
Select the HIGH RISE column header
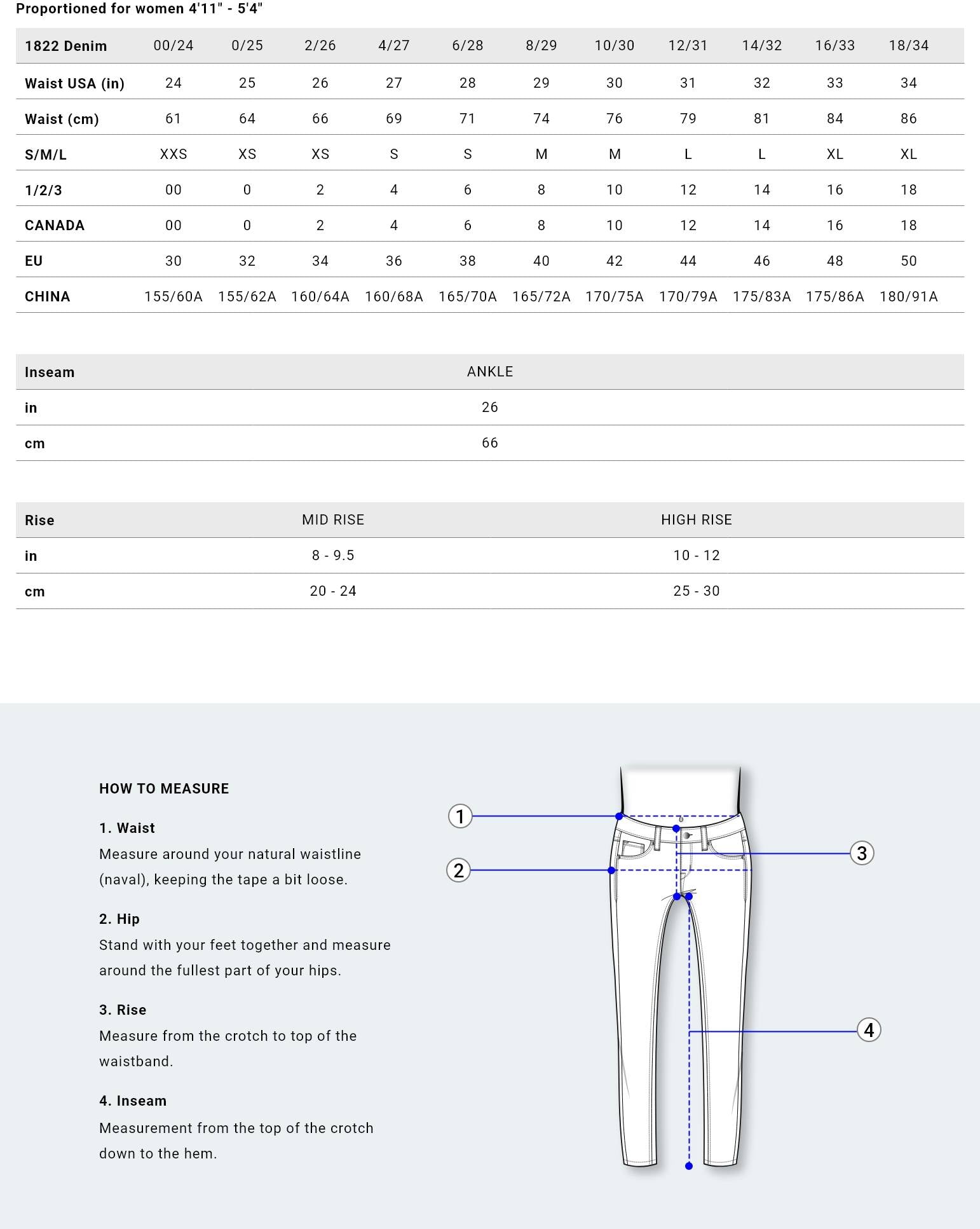click(696, 520)
